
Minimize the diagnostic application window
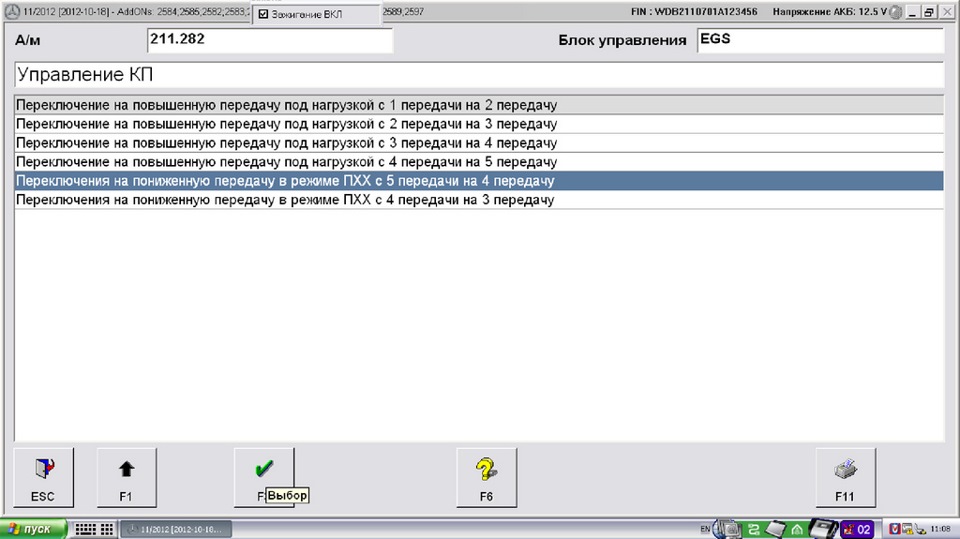coord(913,12)
